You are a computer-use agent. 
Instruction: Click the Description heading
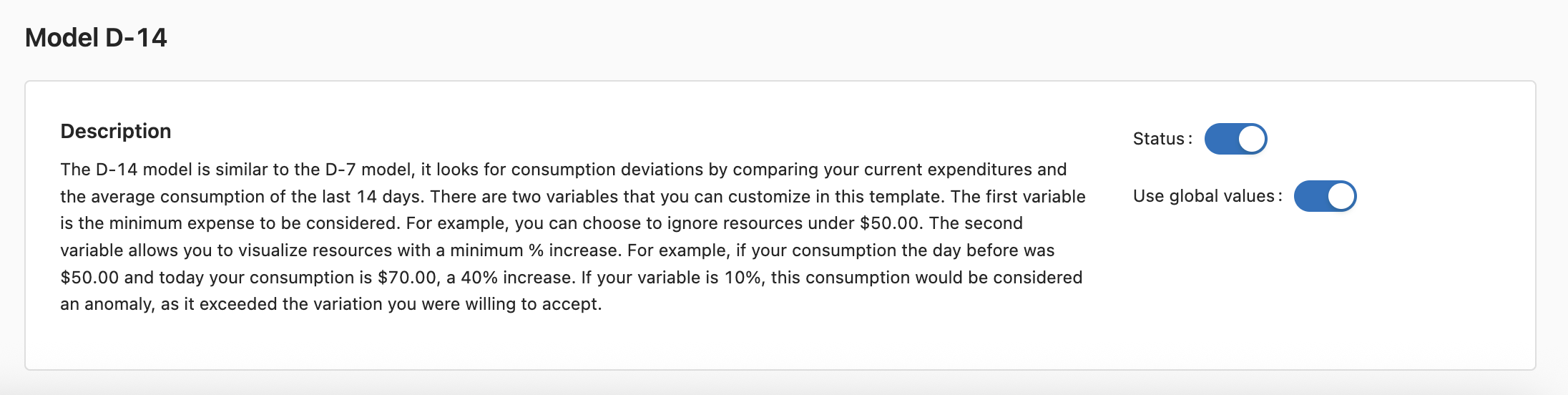116,131
